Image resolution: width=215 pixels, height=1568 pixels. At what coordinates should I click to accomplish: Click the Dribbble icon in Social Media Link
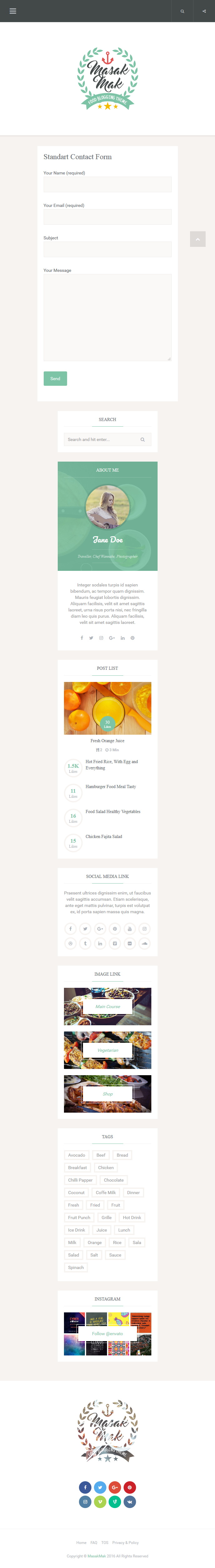click(x=71, y=943)
